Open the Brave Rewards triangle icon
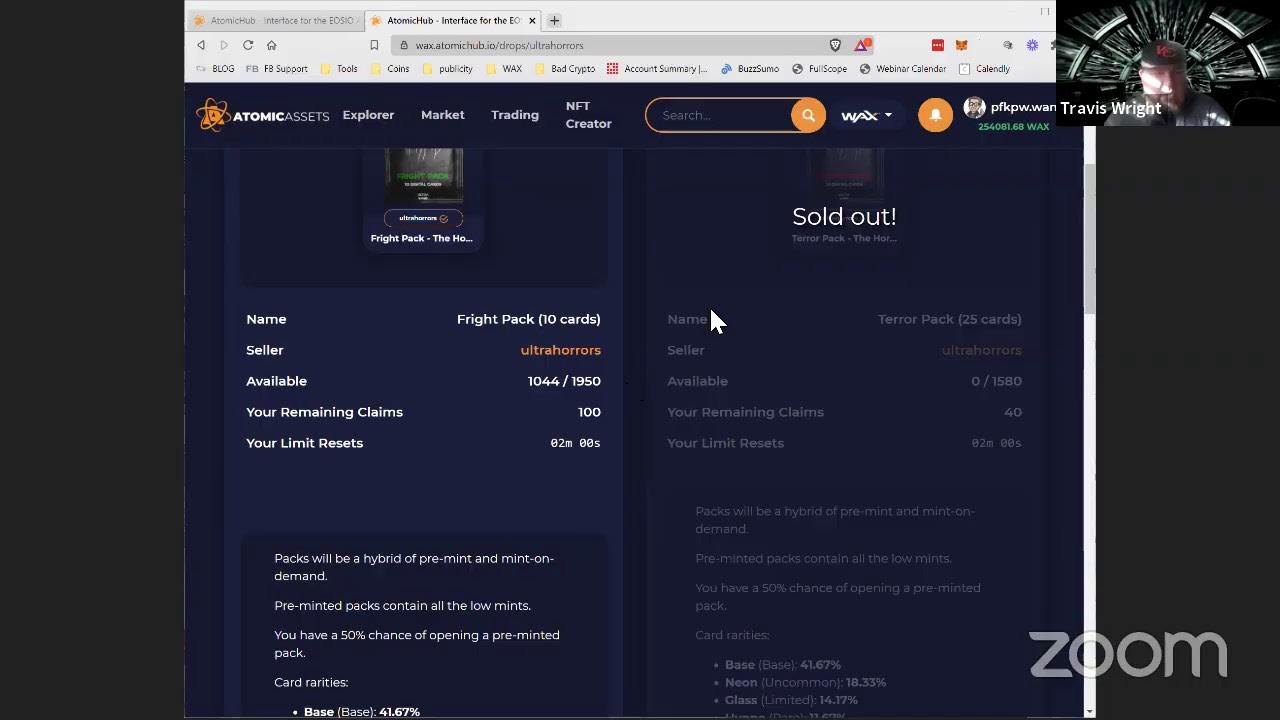 click(861, 45)
